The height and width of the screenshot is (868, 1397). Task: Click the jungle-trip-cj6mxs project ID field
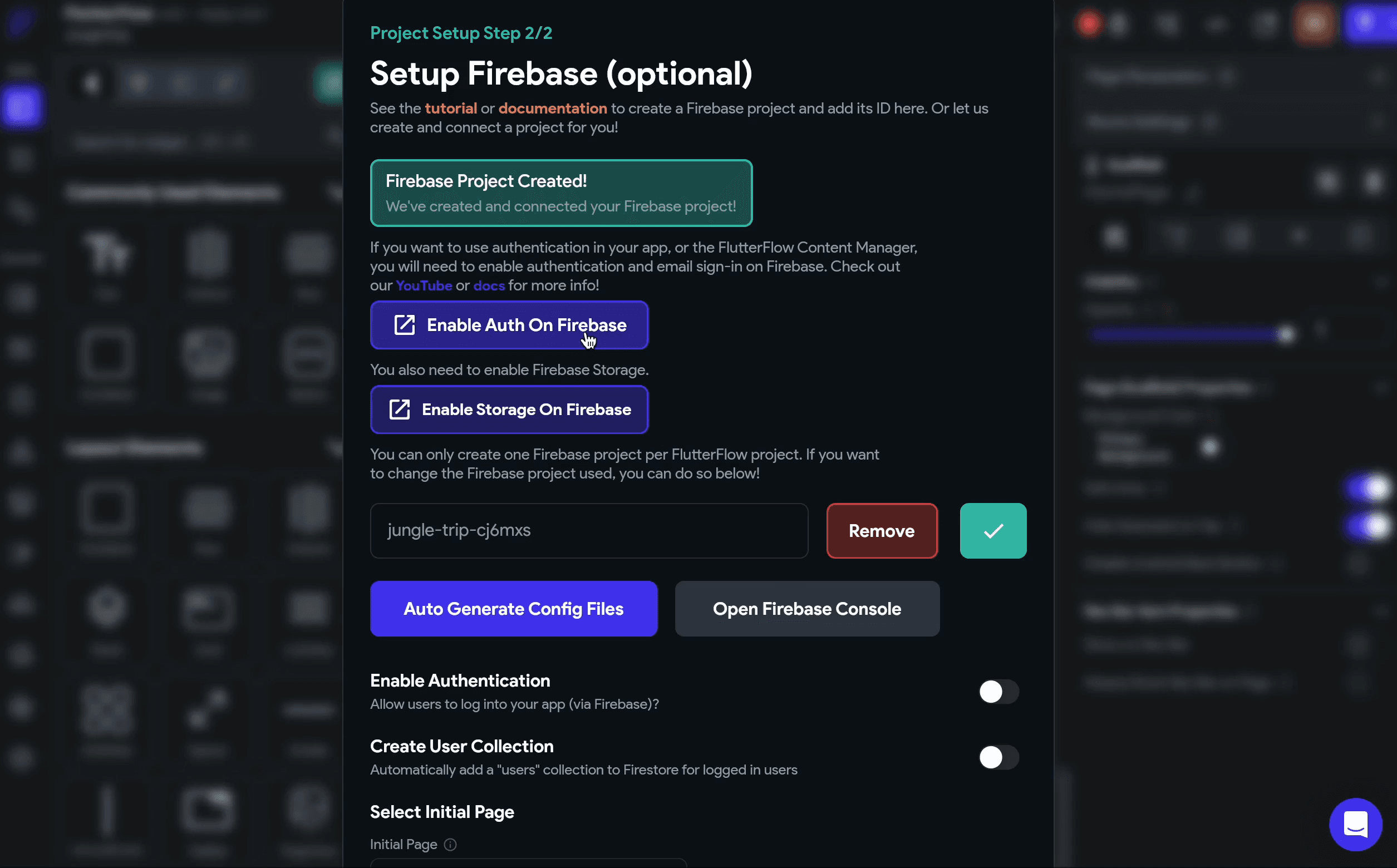pyautogui.click(x=588, y=530)
